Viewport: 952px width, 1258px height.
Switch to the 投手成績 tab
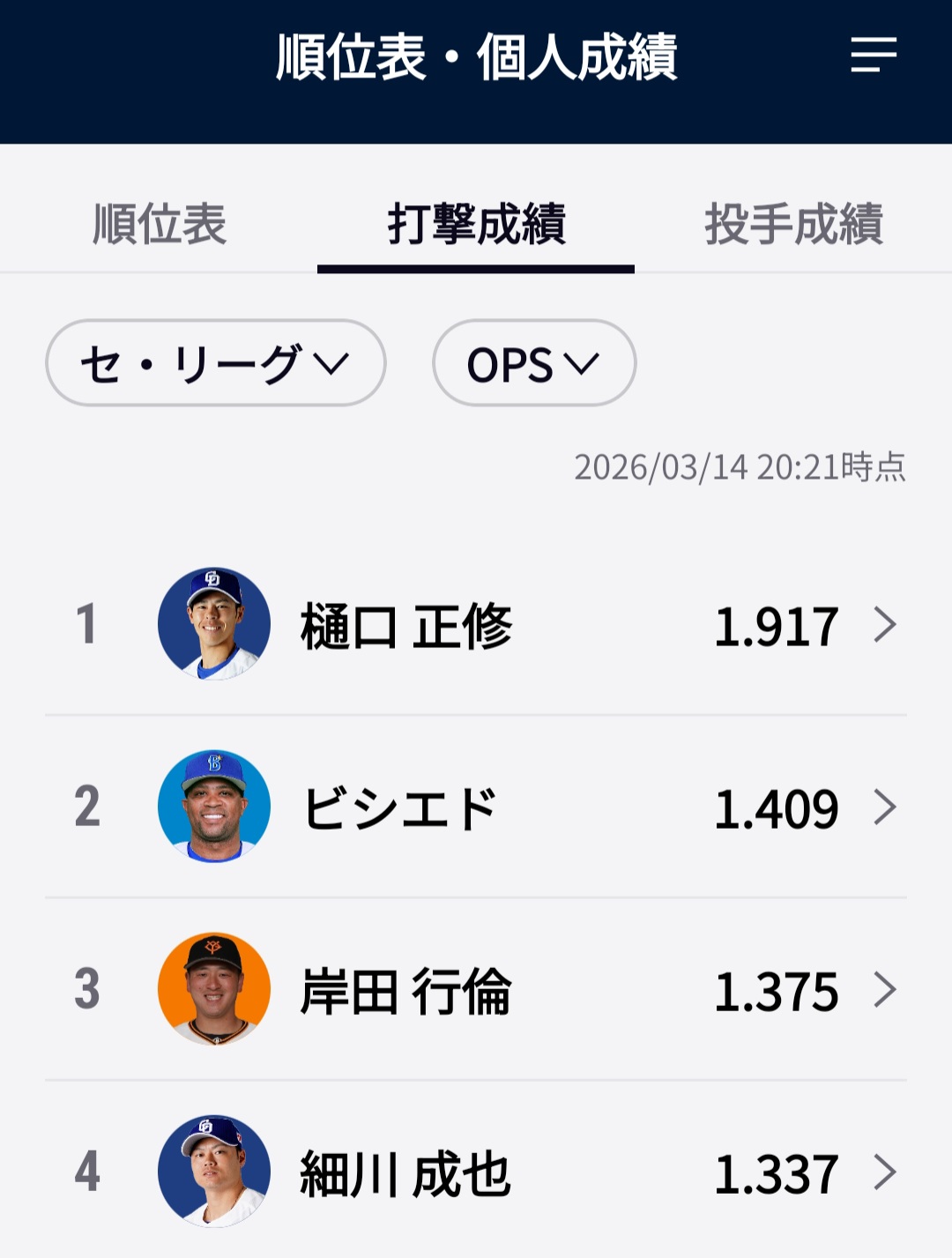coord(793,224)
